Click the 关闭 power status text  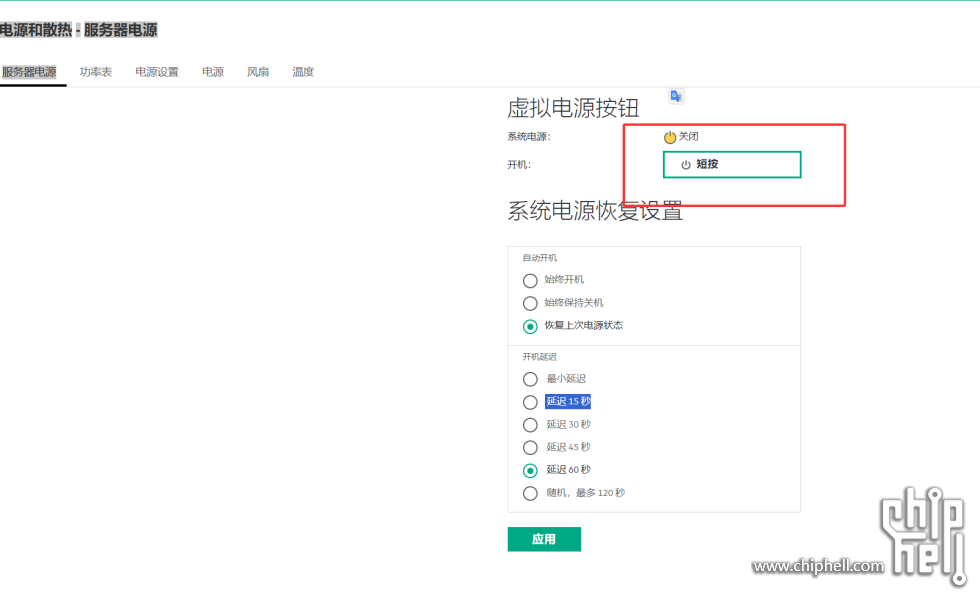pyautogui.click(x=689, y=136)
